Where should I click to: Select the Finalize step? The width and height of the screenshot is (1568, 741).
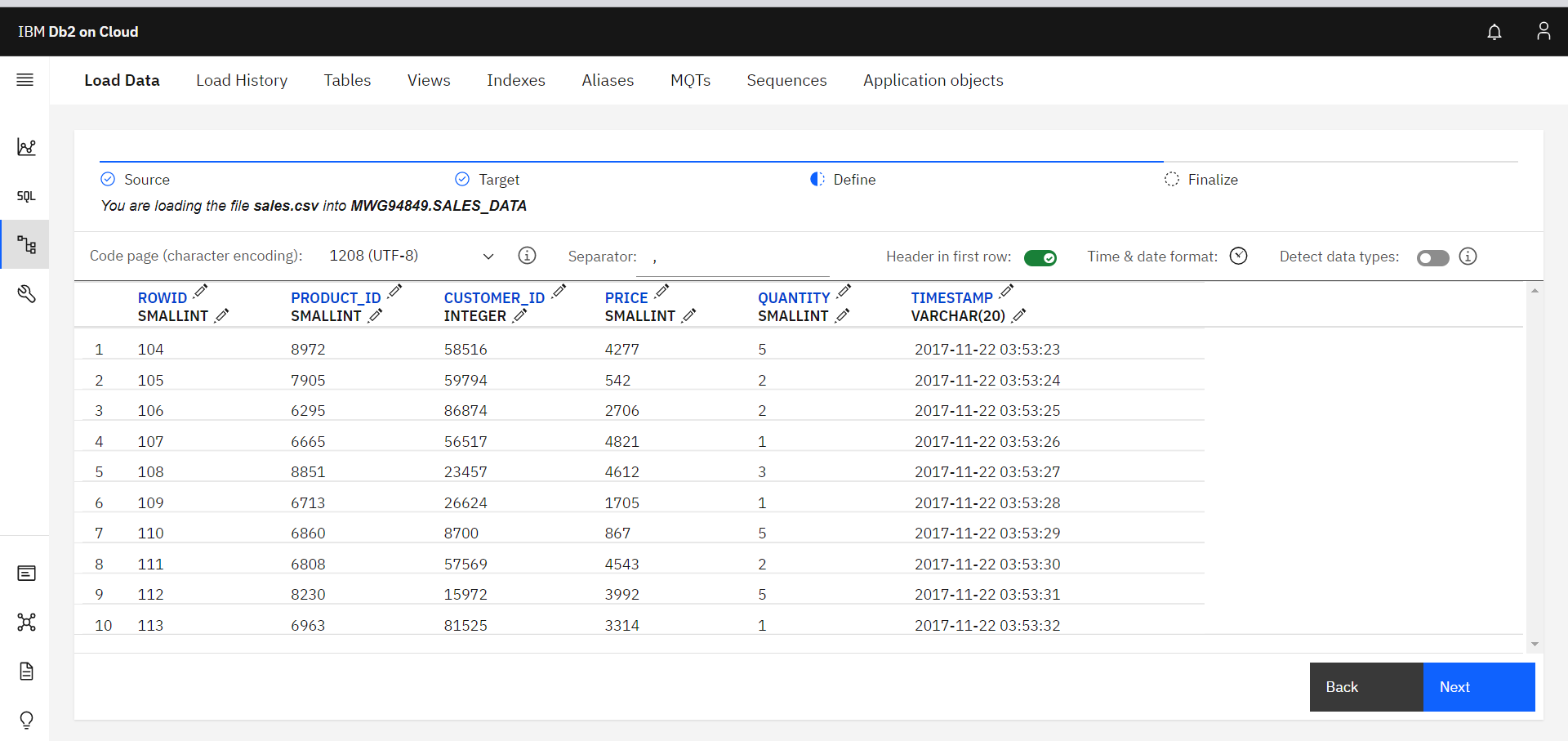[1201, 180]
